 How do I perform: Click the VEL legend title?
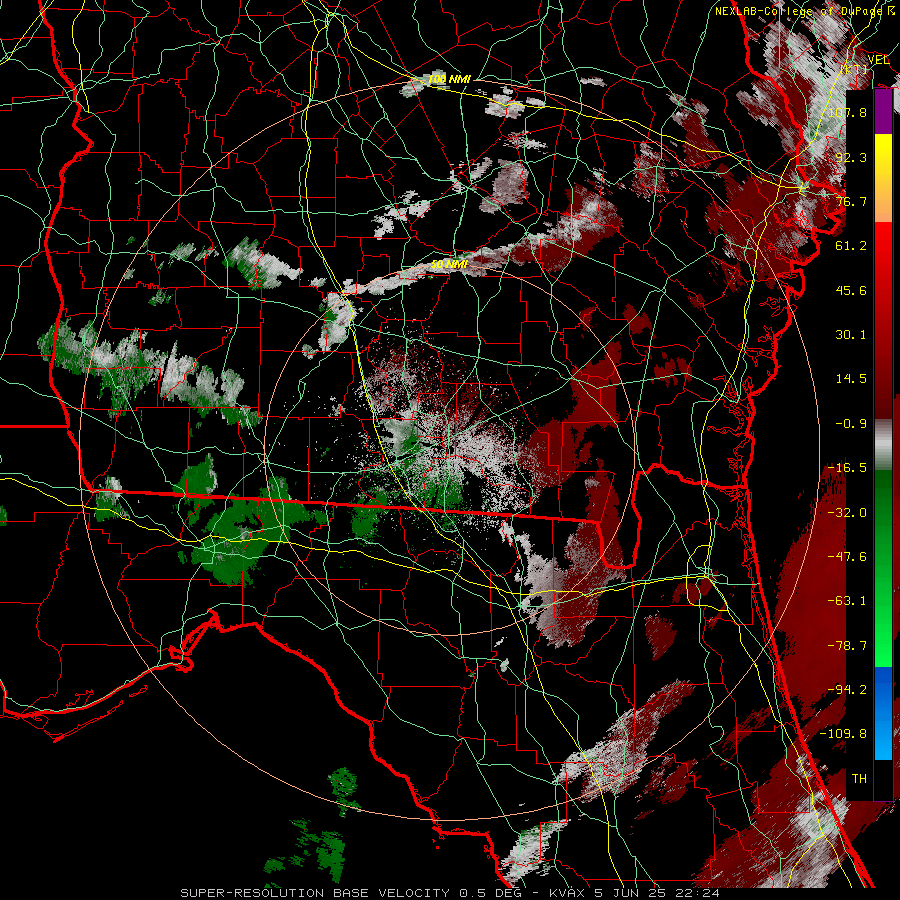878,60
